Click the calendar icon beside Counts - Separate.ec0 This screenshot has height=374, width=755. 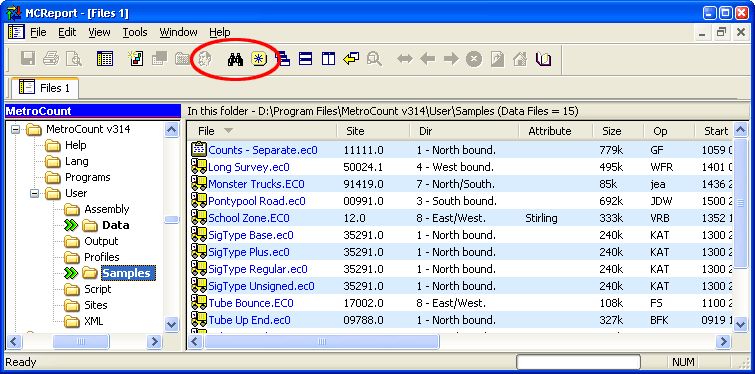click(198, 150)
